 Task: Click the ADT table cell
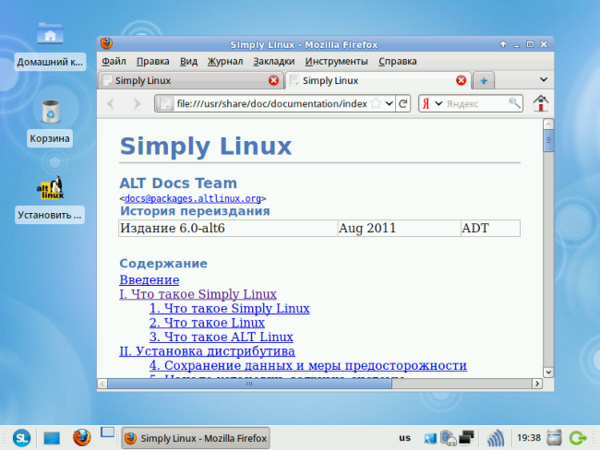491,228
